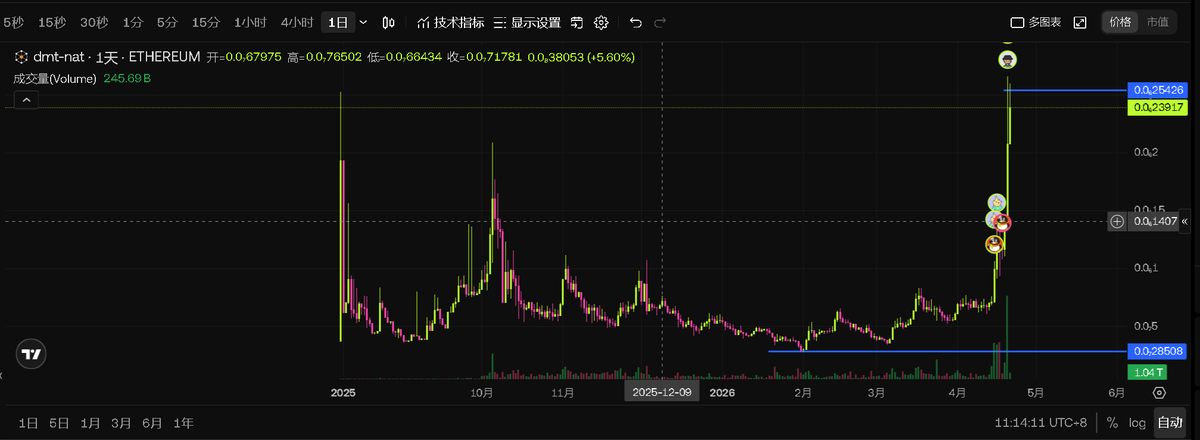
Task: Click the 2026 label on time axis
Action: point(722,393)
